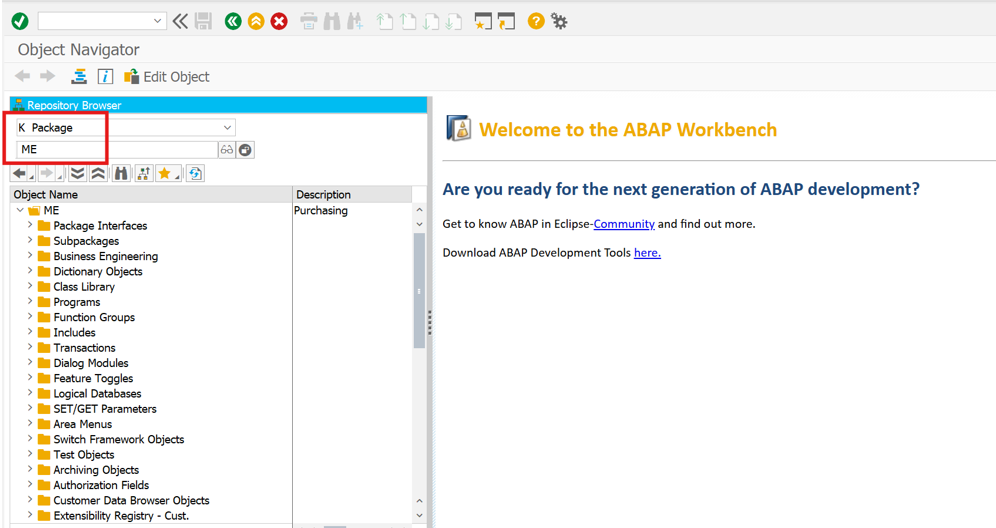The height and width of the screenshot is (528, 996).
Task: Open Help with the yellow question mark icon
Action: pyautogui.click(x=536, y=22)
